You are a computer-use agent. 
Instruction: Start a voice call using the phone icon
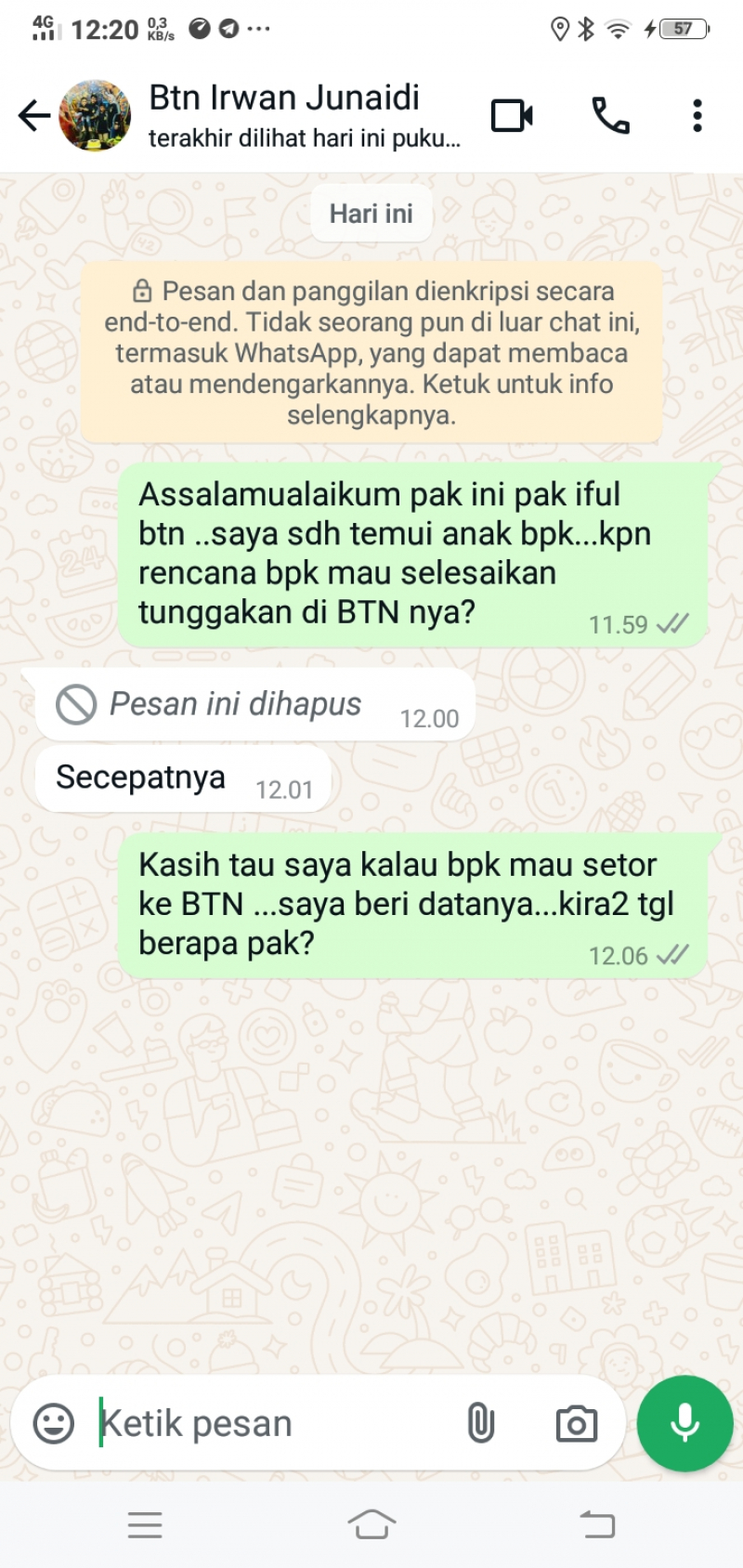tap(611, 116)
